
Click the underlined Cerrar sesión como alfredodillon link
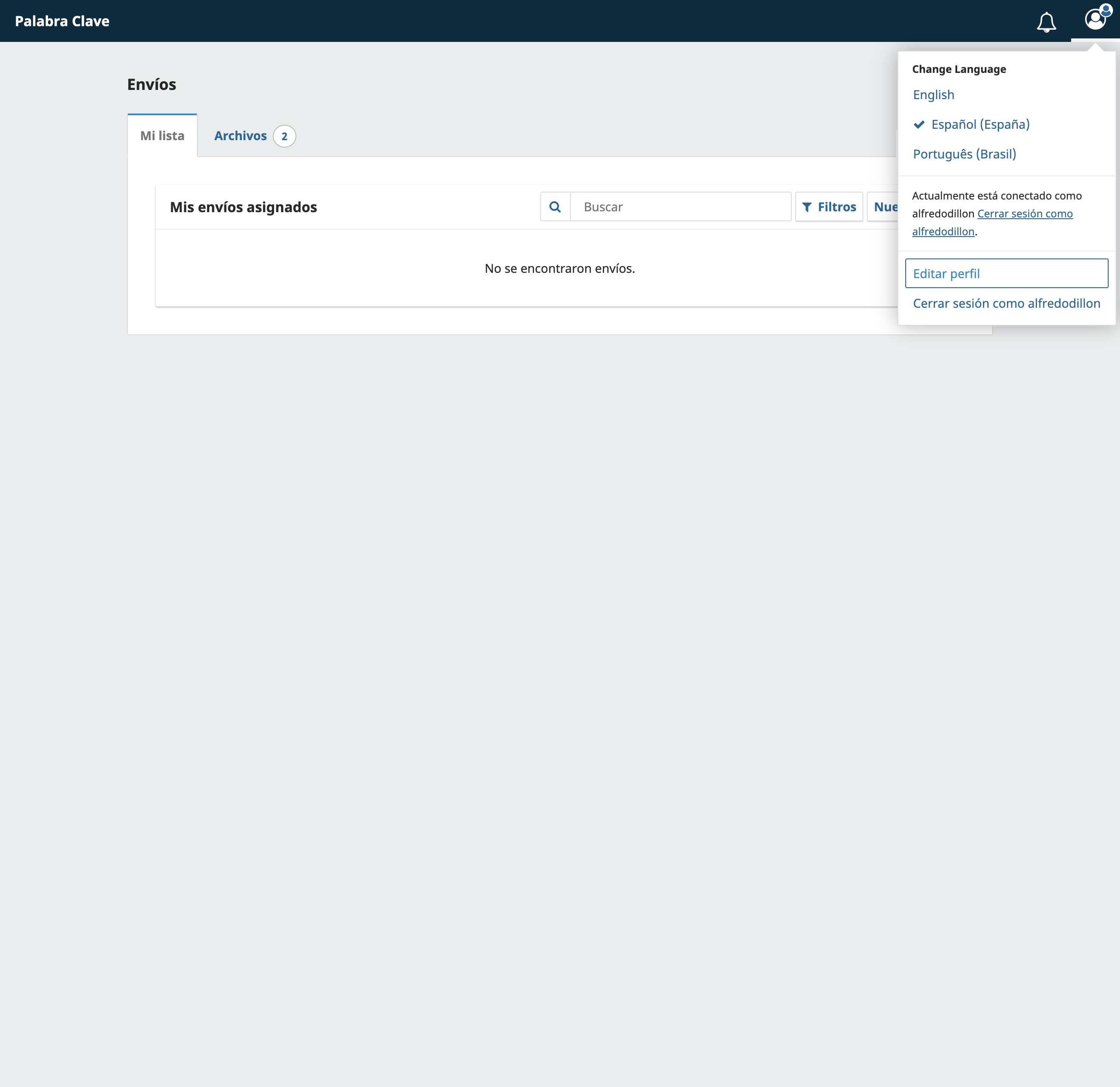coord(992,222)
